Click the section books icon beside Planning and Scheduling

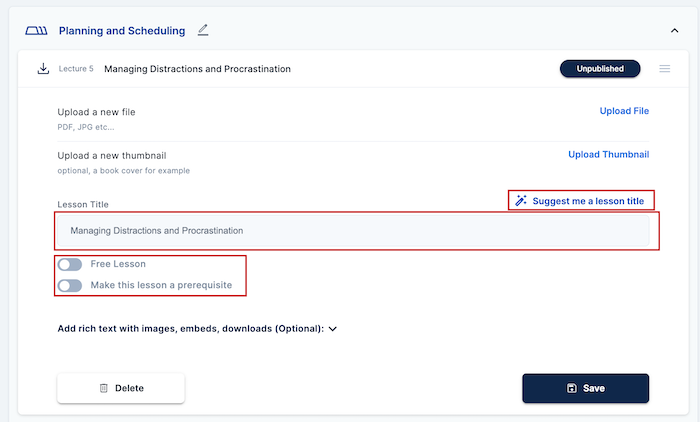point(36,30)
